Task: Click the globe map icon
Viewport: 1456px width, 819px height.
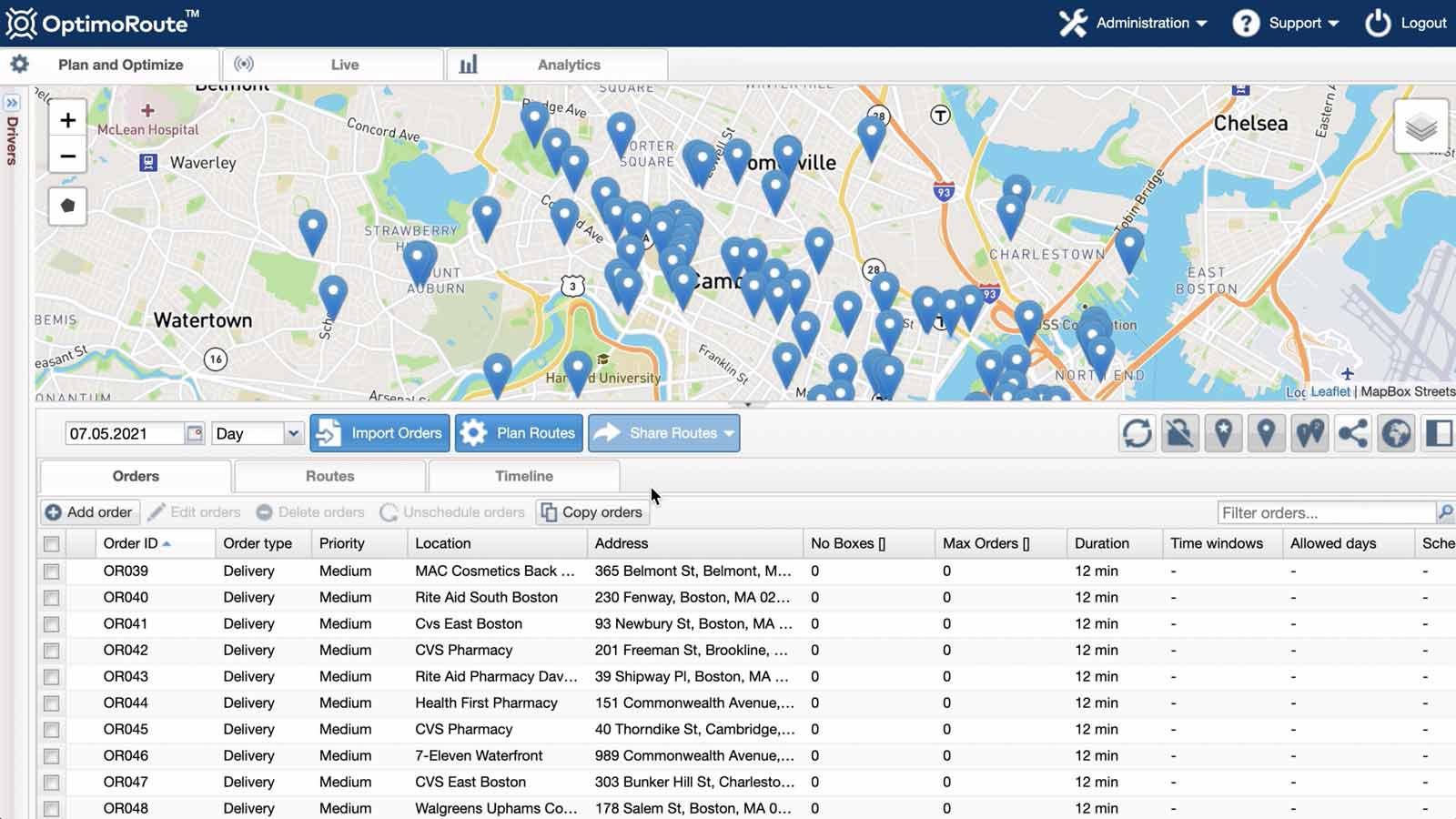Action: [x=1396, y=433]
